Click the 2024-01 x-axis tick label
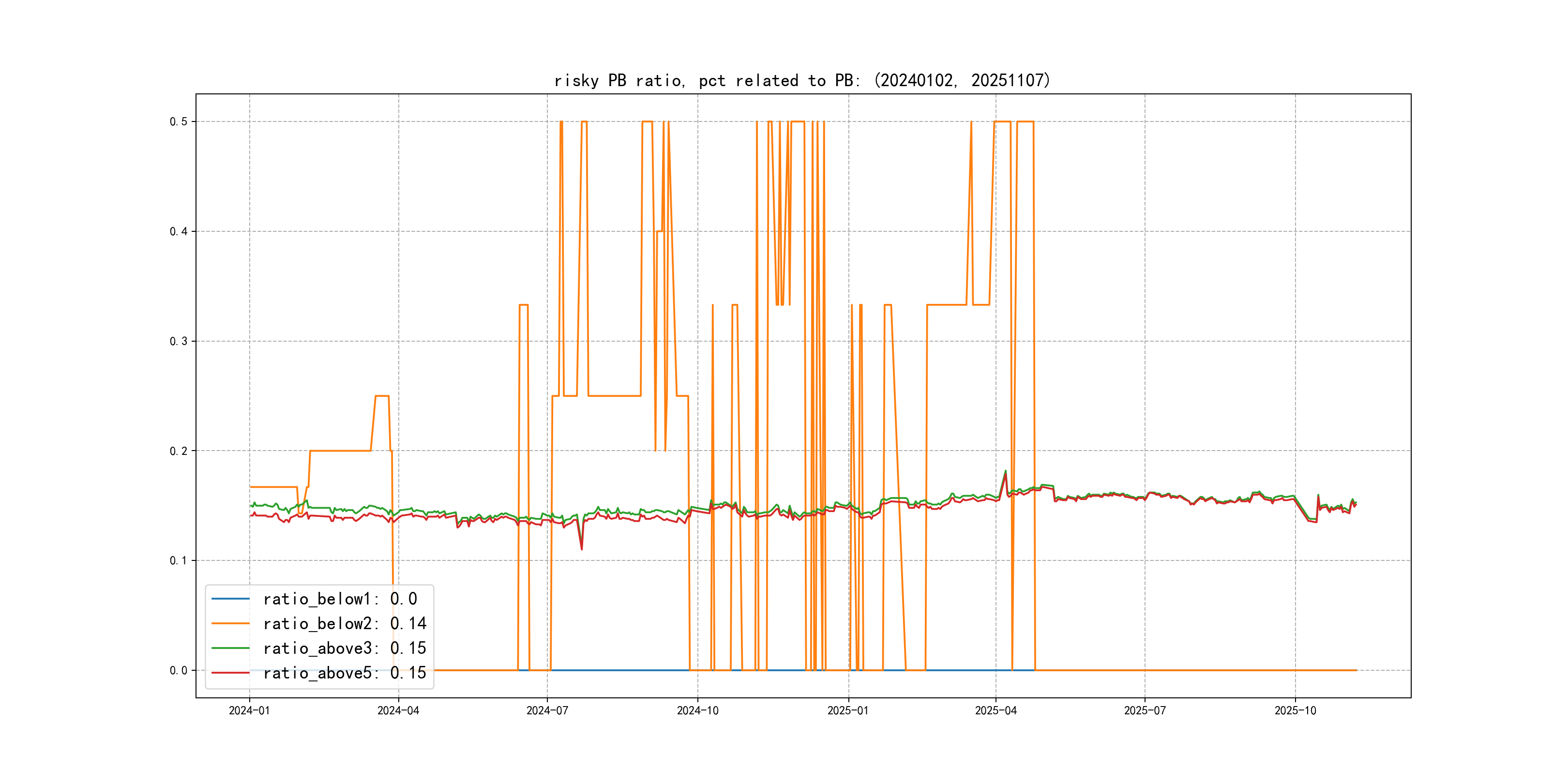Viewport: 1568px width, 784px height. tap(249, 710)
